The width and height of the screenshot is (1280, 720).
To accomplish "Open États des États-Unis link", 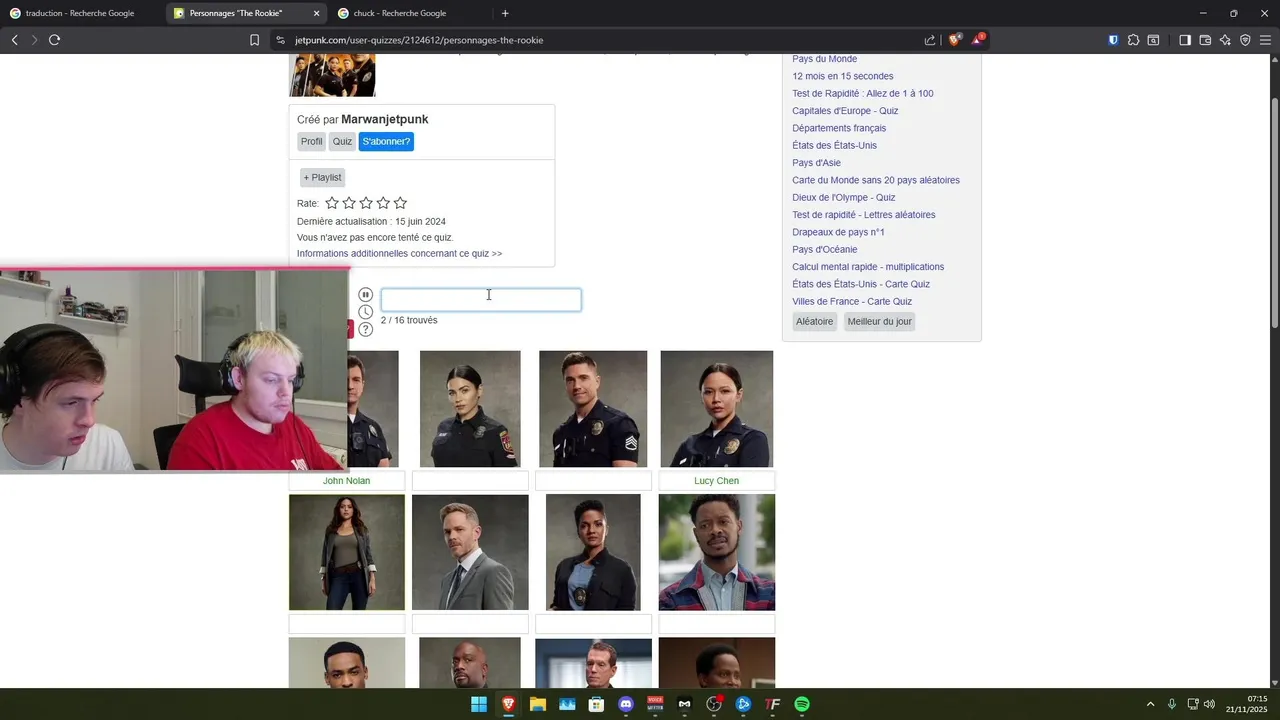I will pyautogui.click(x=834, y=146).
